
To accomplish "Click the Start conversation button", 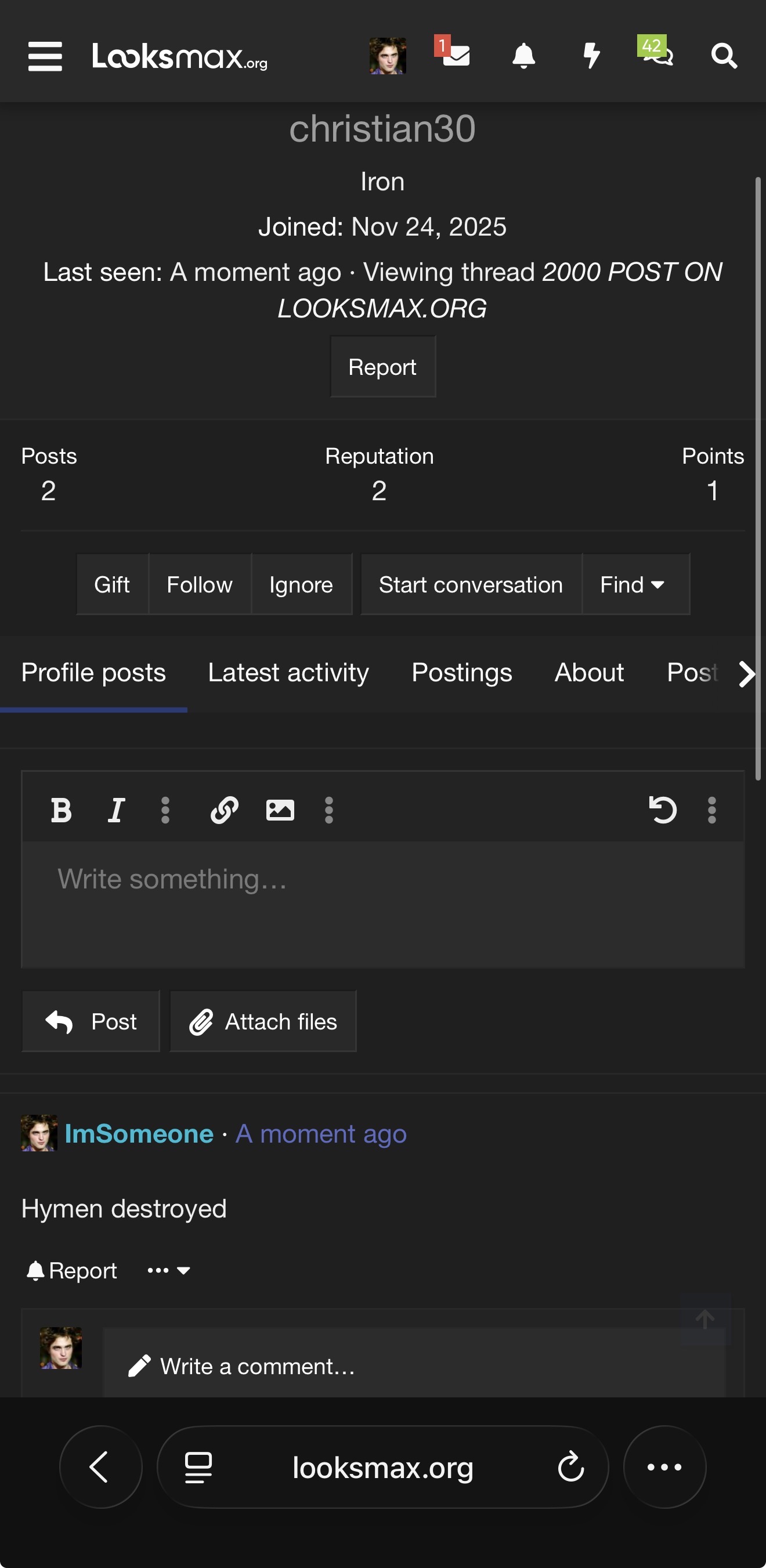I will click(471, 584).
